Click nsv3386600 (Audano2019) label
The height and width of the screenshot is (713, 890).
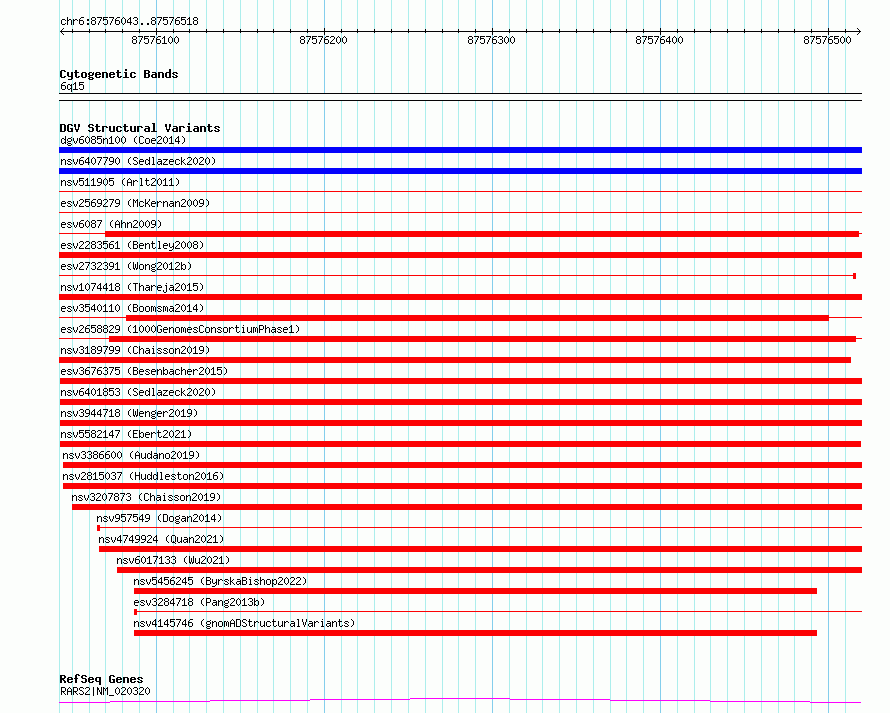(131, 455)
